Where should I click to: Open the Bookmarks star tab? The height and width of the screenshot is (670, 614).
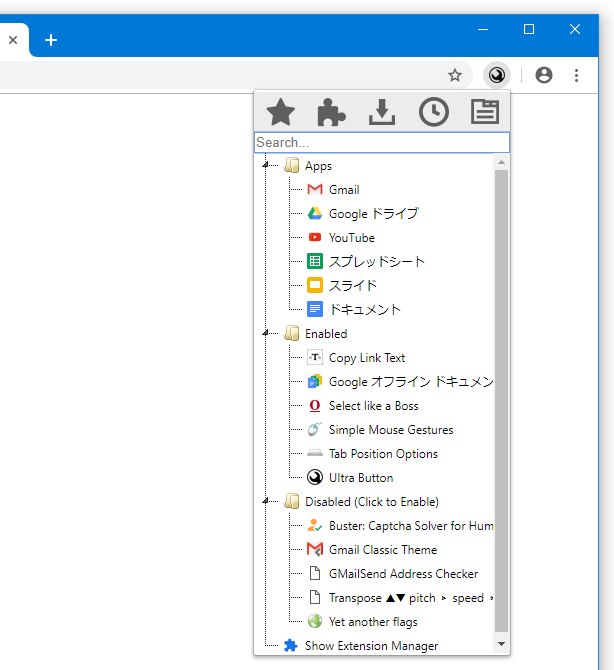(280, 112)
